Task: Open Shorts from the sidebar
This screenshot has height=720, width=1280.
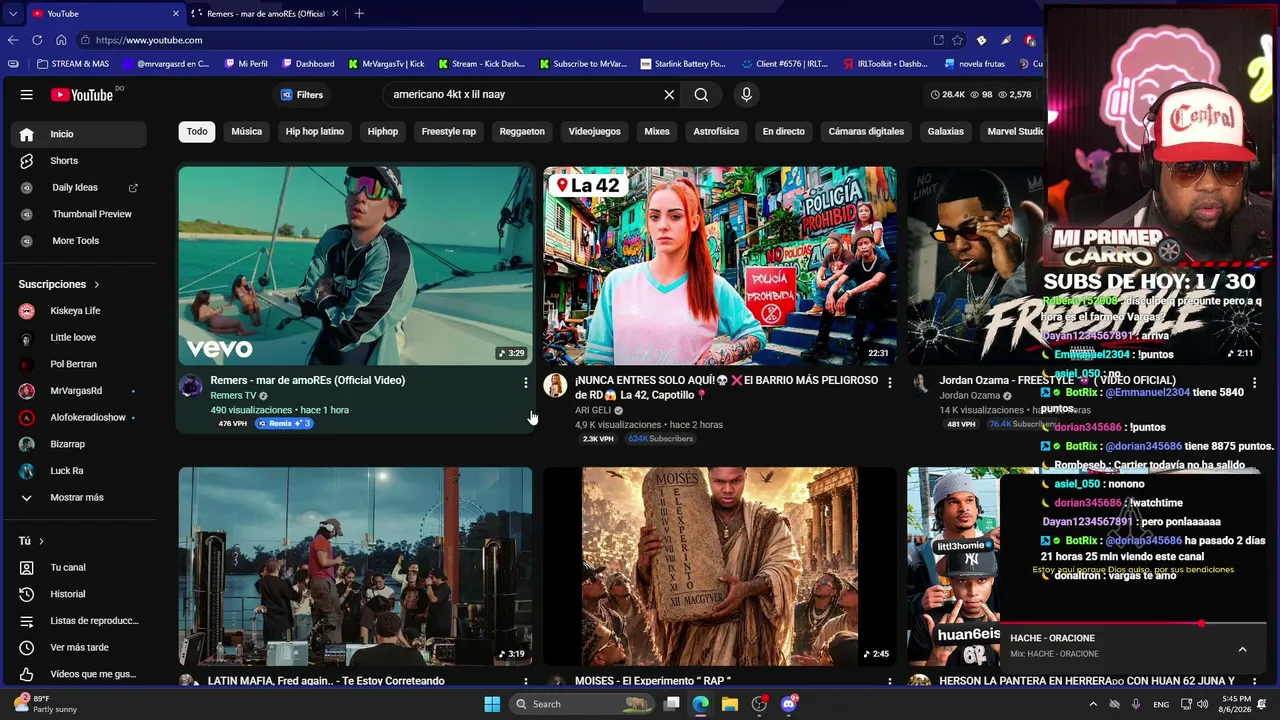Action: 78,161
